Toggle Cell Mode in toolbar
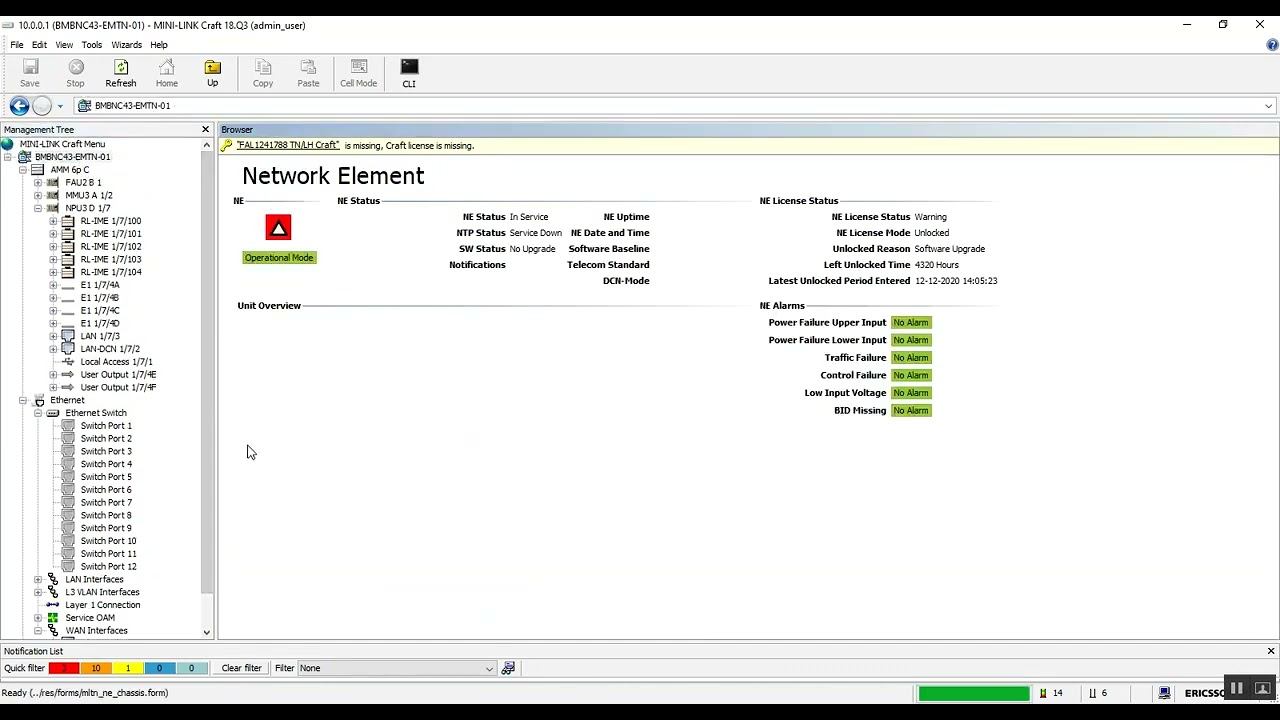1280x720 pixels. [358, 73]
